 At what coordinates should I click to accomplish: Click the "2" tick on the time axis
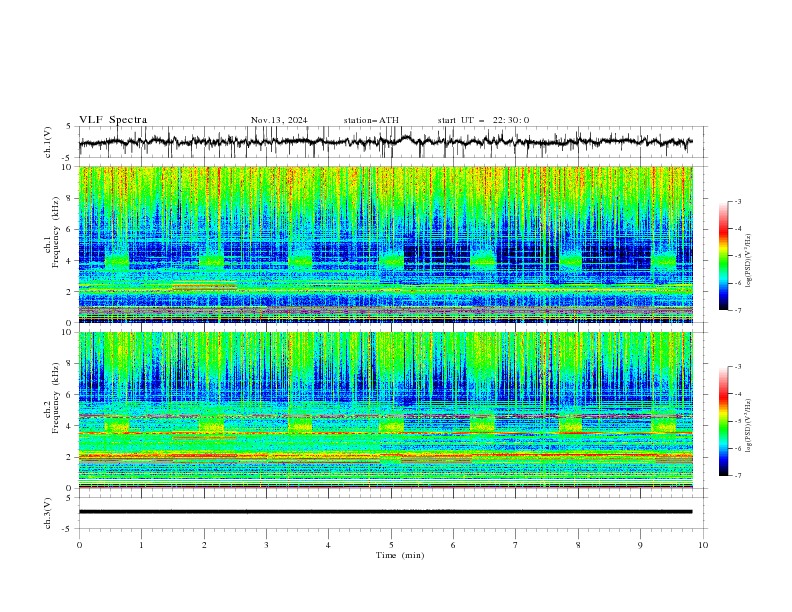point(204,545)
